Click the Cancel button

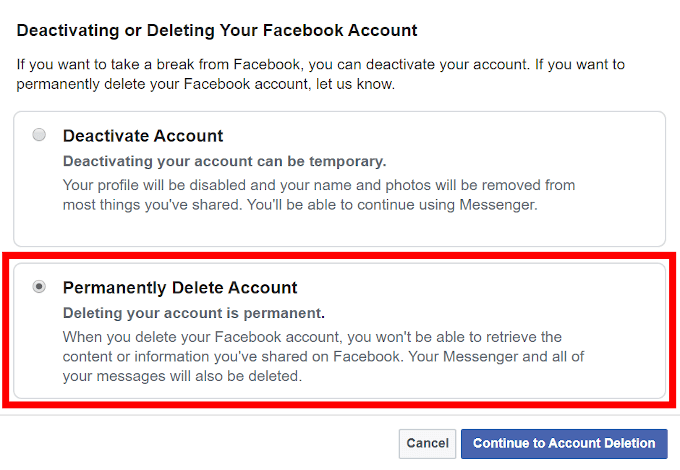[x=427, y=443]
